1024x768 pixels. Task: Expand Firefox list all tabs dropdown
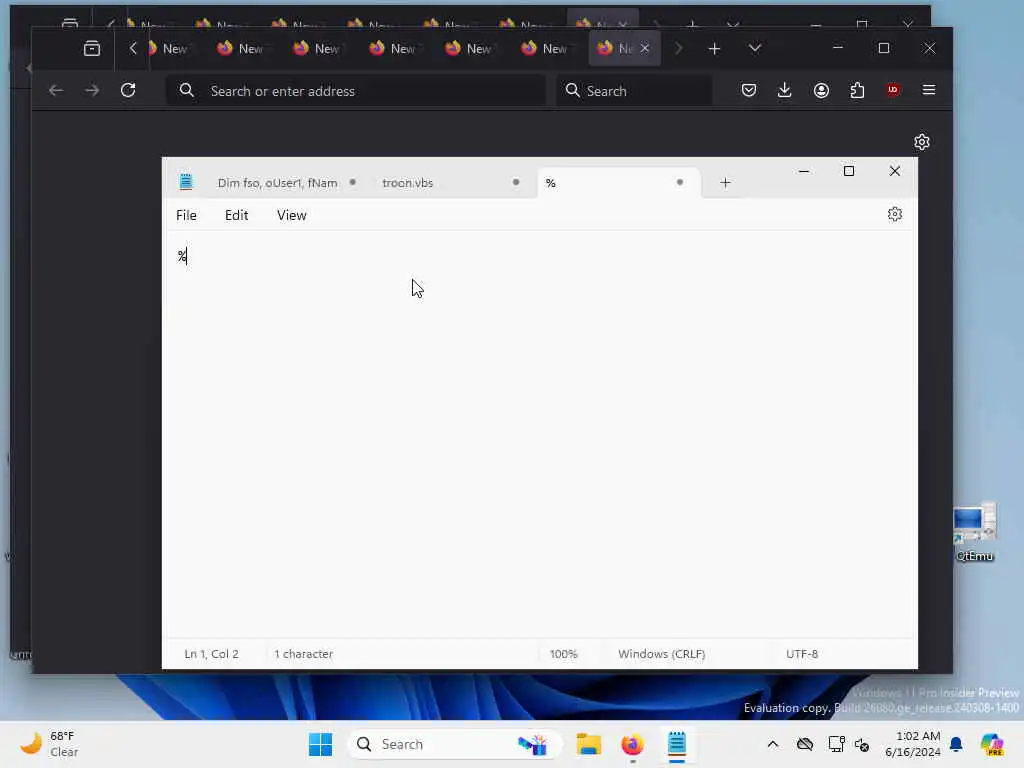click(755, 48)
